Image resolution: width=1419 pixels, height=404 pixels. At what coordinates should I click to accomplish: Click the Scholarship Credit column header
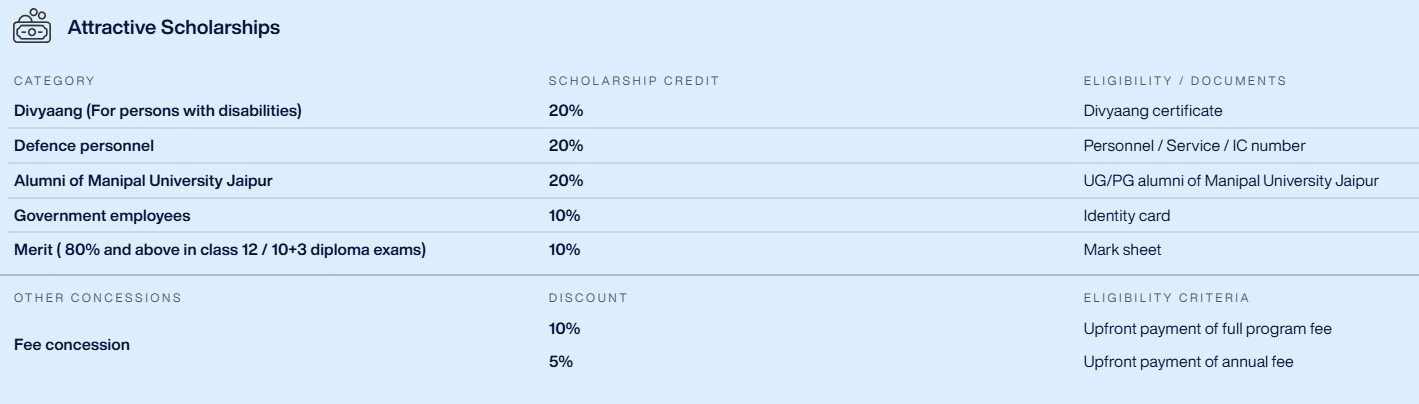[634, 80]
